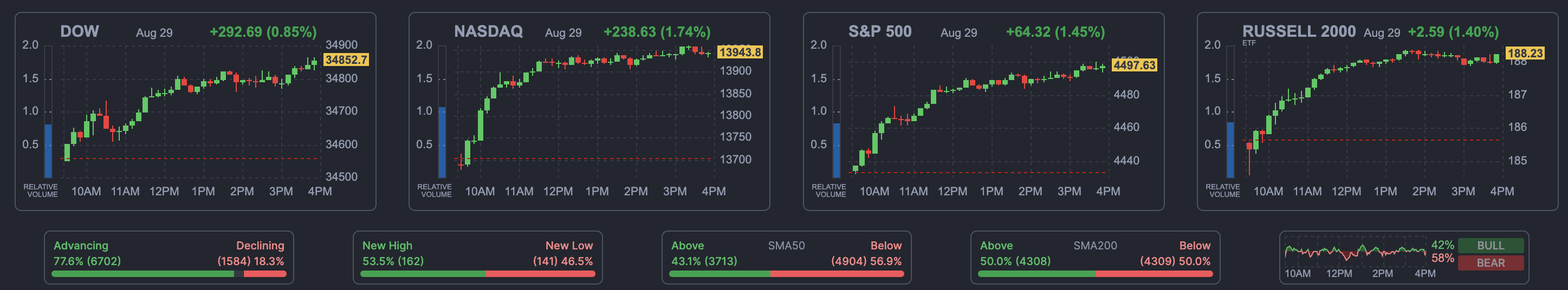
Task: Click the DOW price label 34852.7
Action: tap(346, 60)
